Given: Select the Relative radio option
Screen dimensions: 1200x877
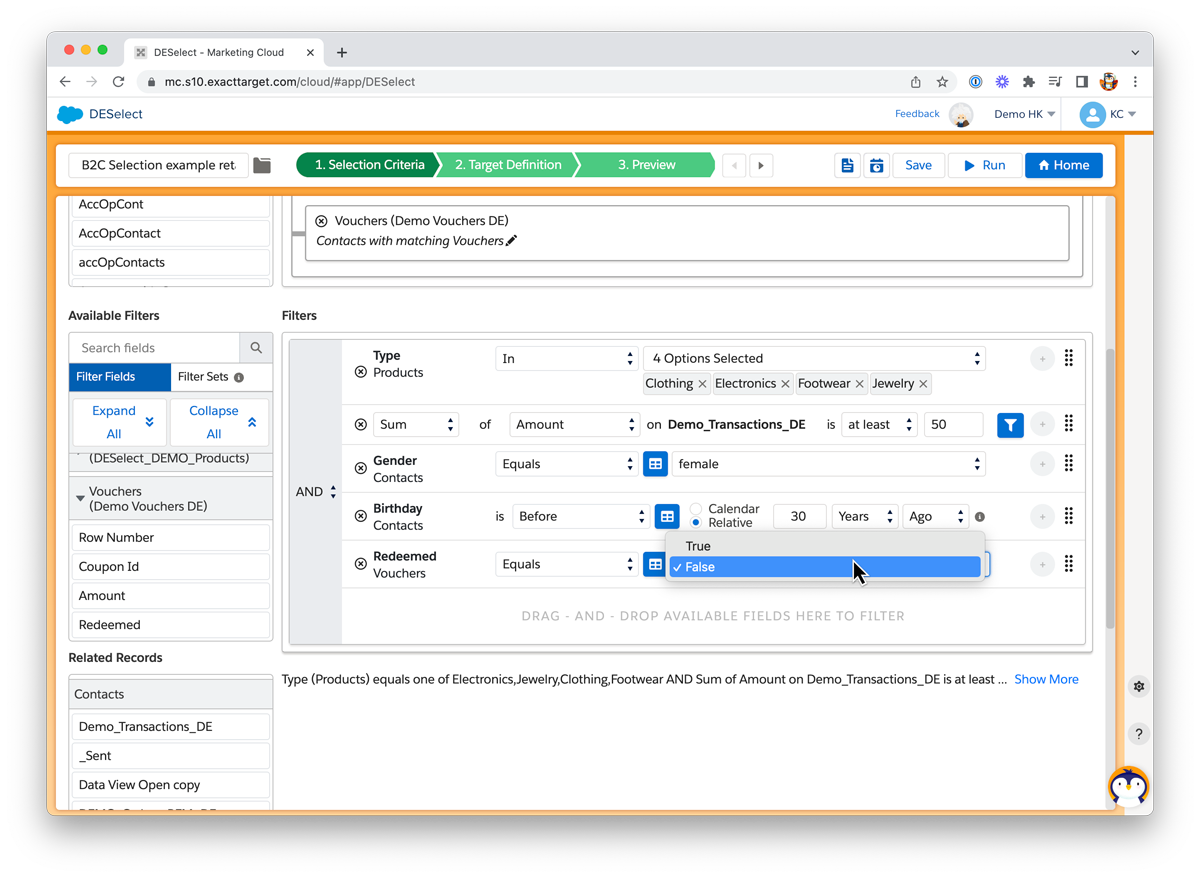Looking at the screenshot, I should (x=696, y=523).
